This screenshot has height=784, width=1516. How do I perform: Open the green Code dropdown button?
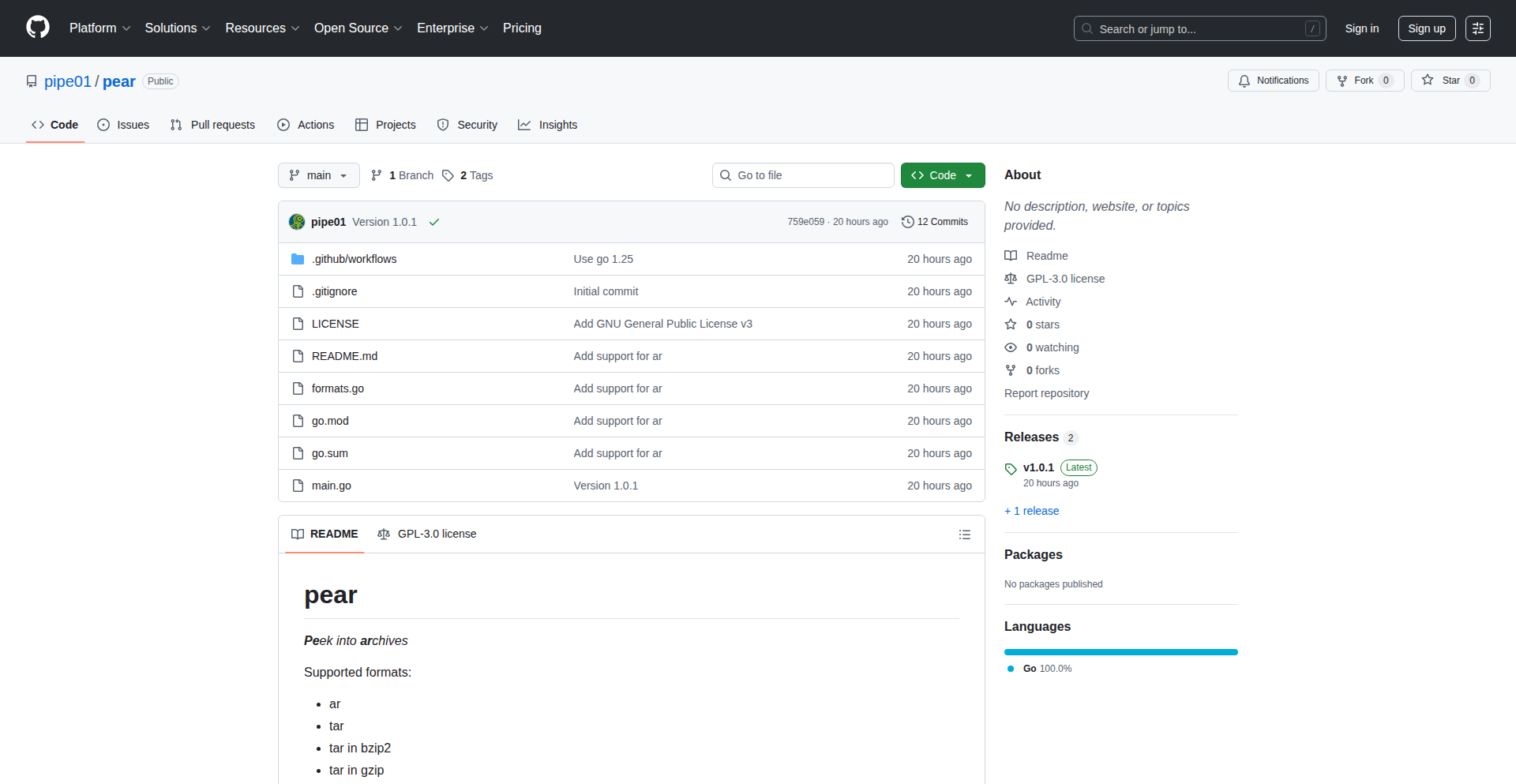[x=943, y=175]
